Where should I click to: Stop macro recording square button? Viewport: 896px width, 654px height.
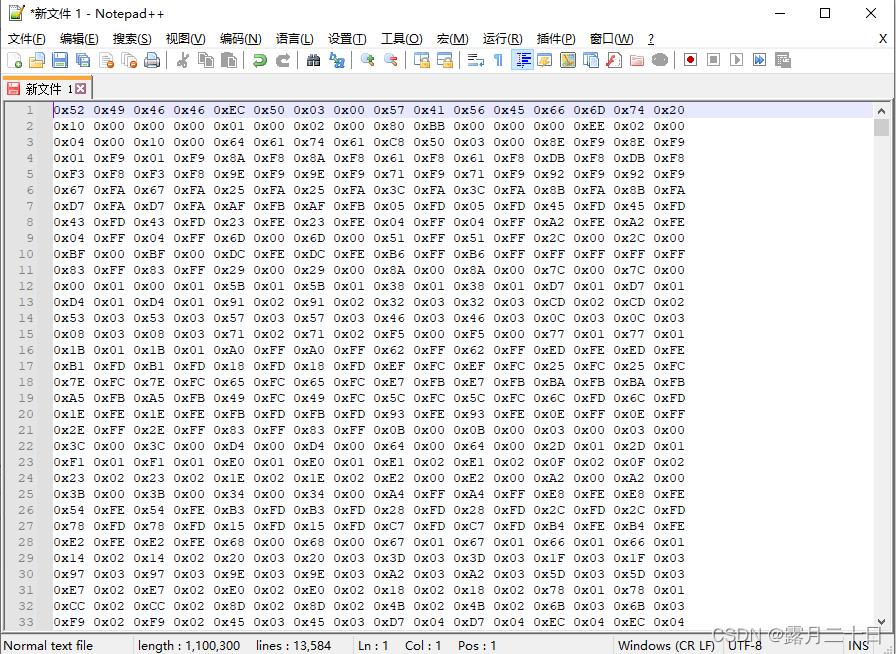[x=713, y=60]
